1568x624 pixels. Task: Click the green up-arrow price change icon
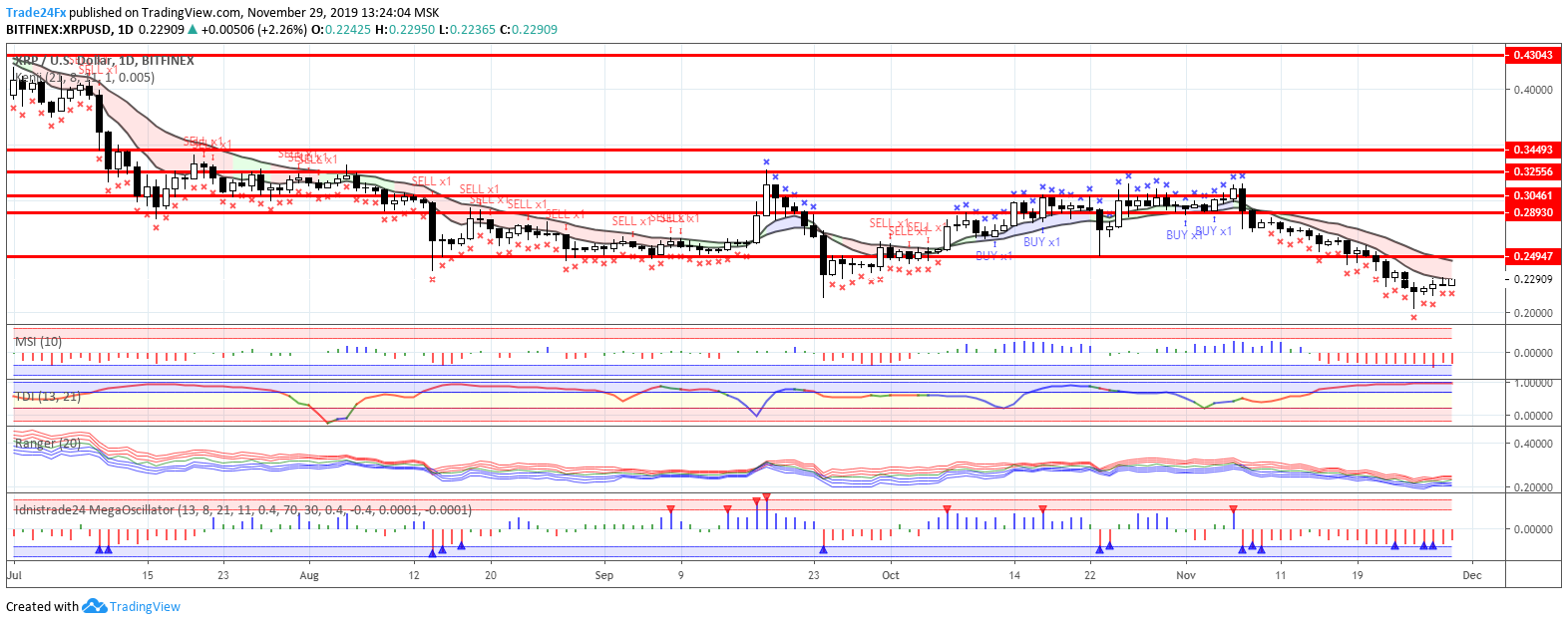(193, 30)
